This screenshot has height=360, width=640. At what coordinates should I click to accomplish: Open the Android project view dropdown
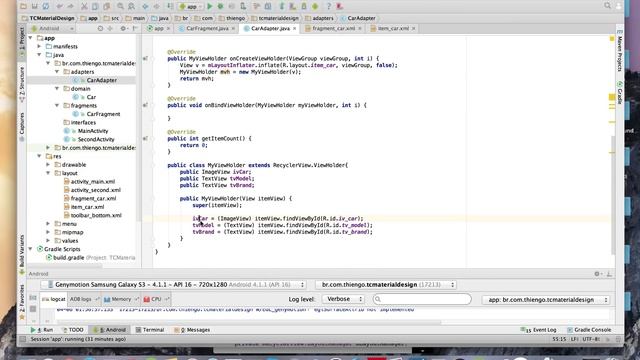53,29
